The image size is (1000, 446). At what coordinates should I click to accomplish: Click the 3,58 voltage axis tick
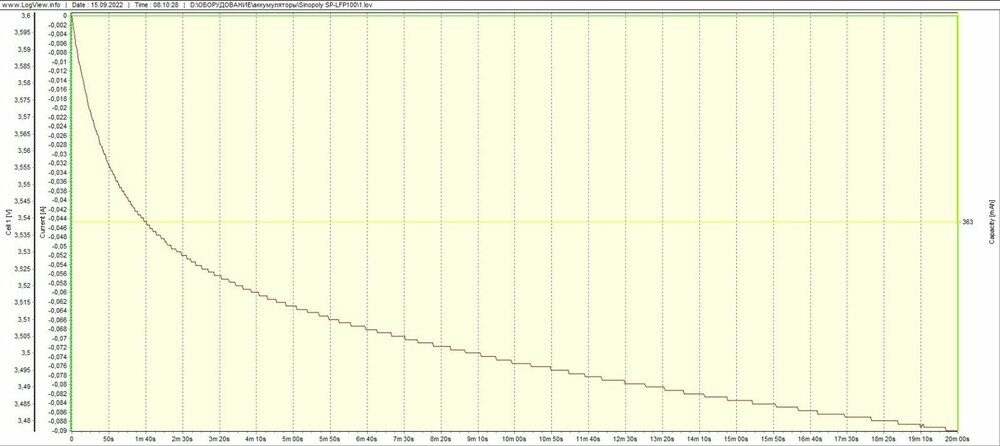coord(24,83)
